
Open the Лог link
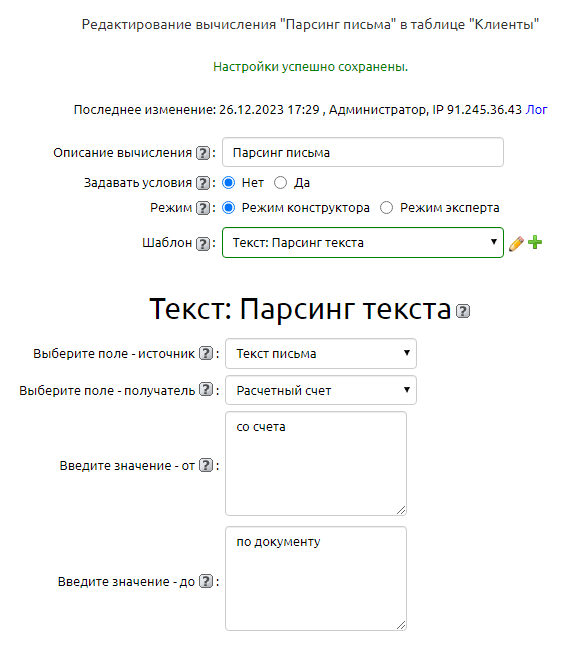coord(536,110)
